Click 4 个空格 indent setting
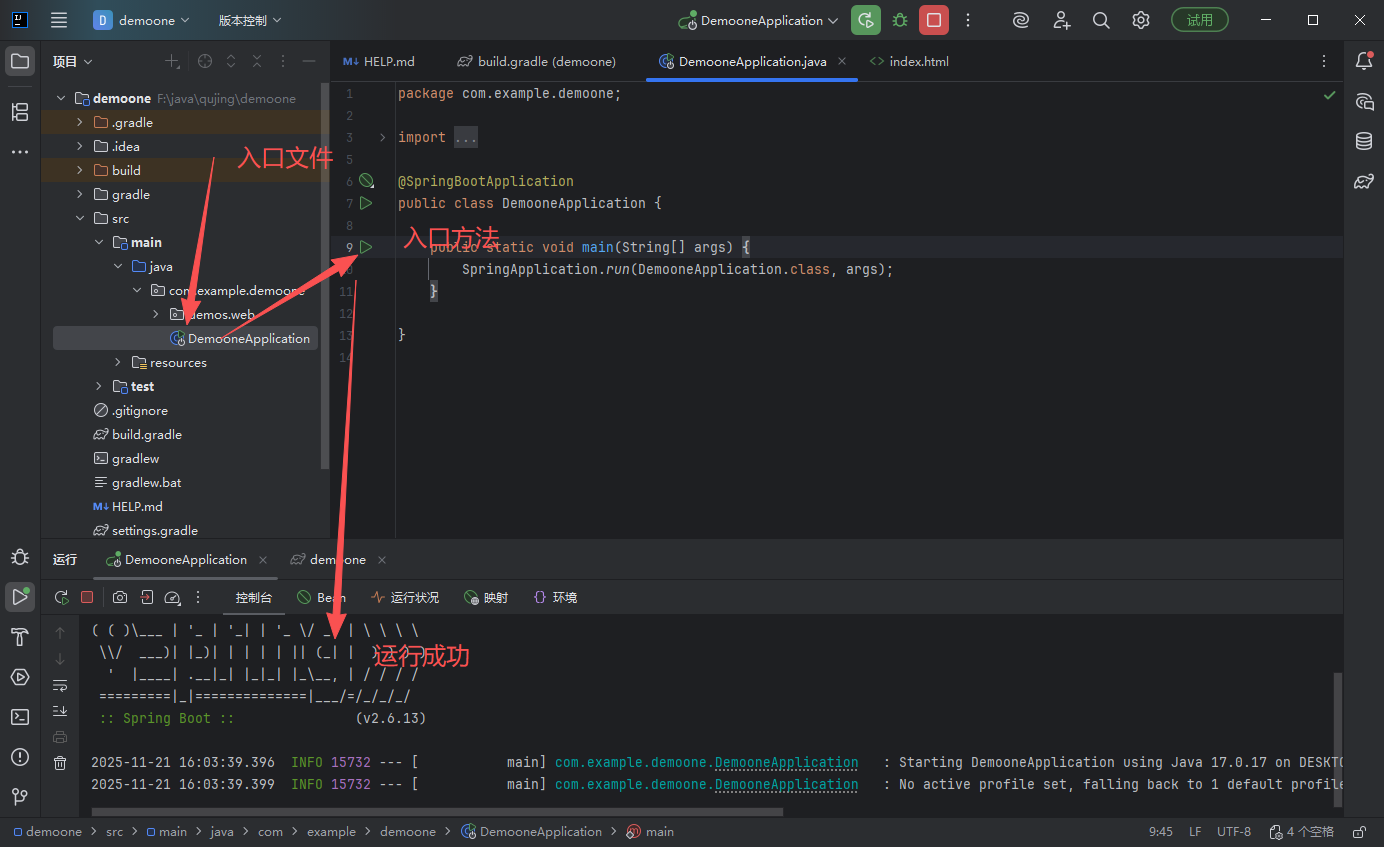1384x847 pixels. tap(1302, 832)
